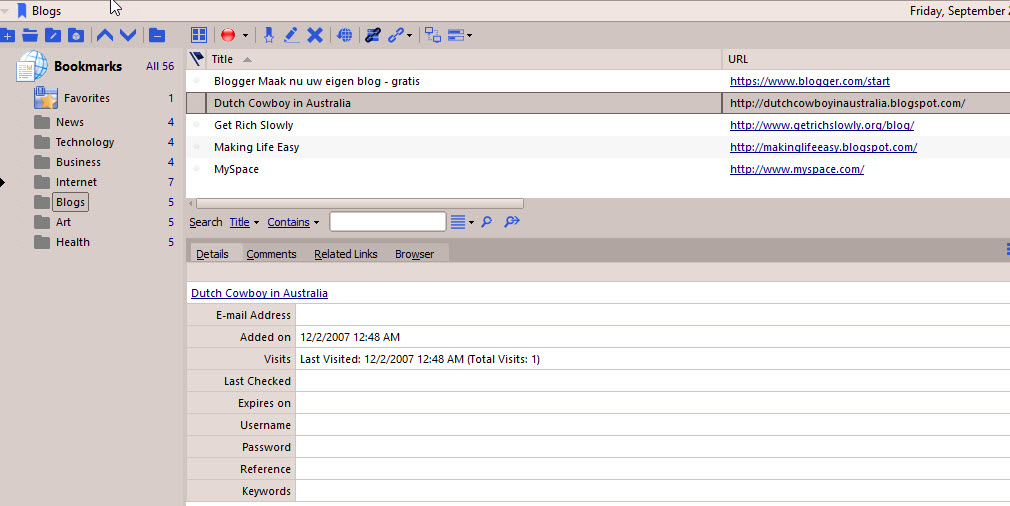This screenshot has height=506, width=1010.
Task: Switch to the Browser tab
Action: point(414,254)
